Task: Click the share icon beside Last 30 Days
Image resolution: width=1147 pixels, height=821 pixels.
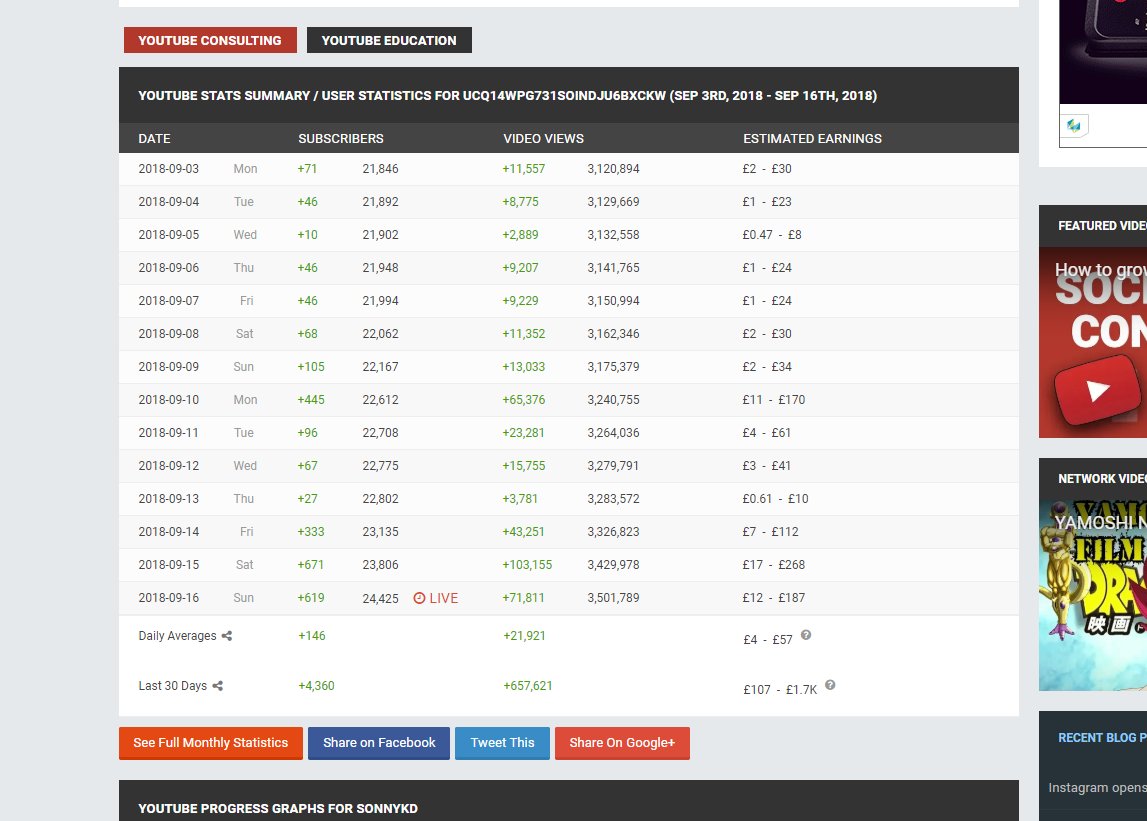Action: point(217,686)
